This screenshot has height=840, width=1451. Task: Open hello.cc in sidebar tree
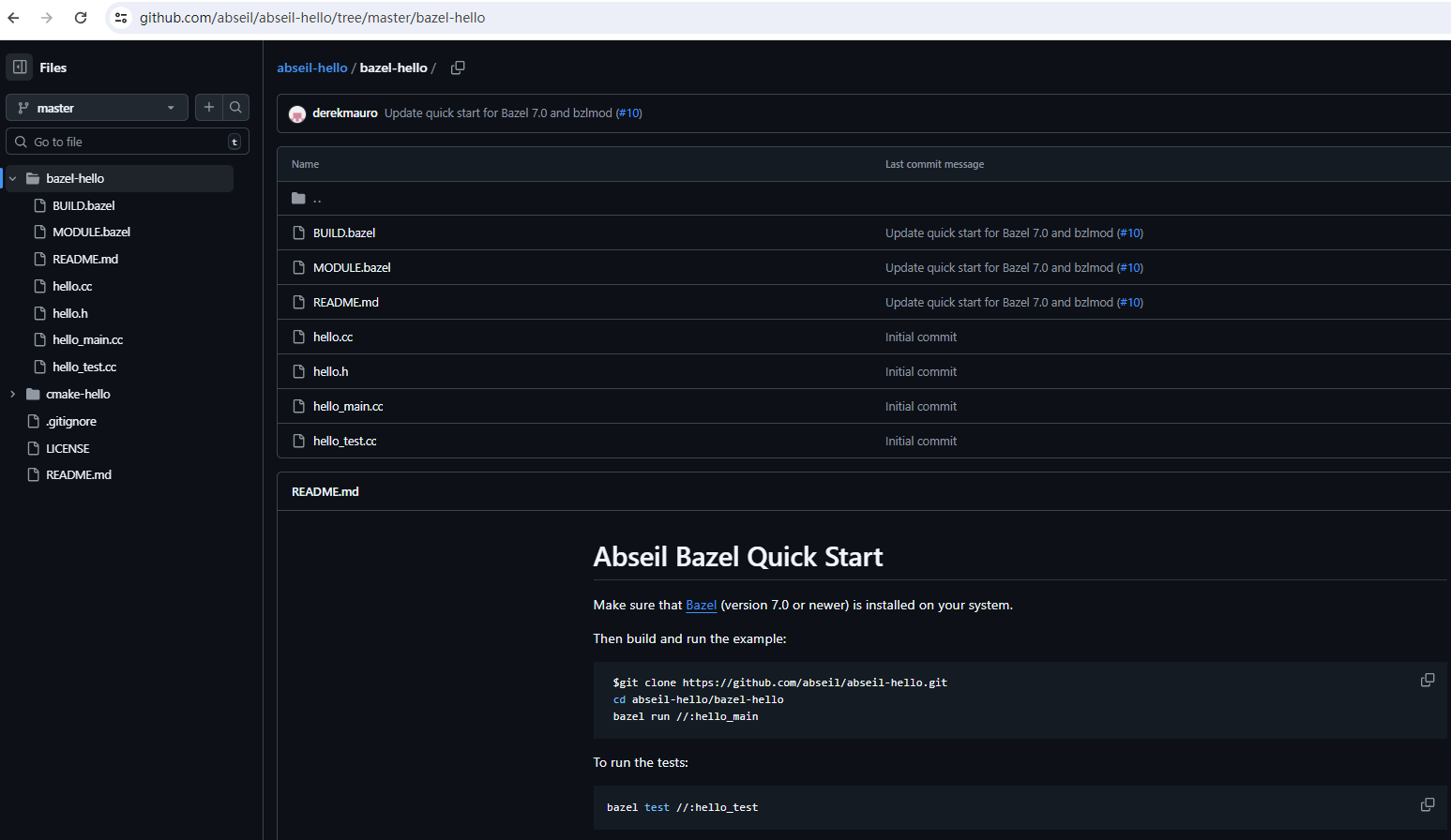(x=72, y=286)
